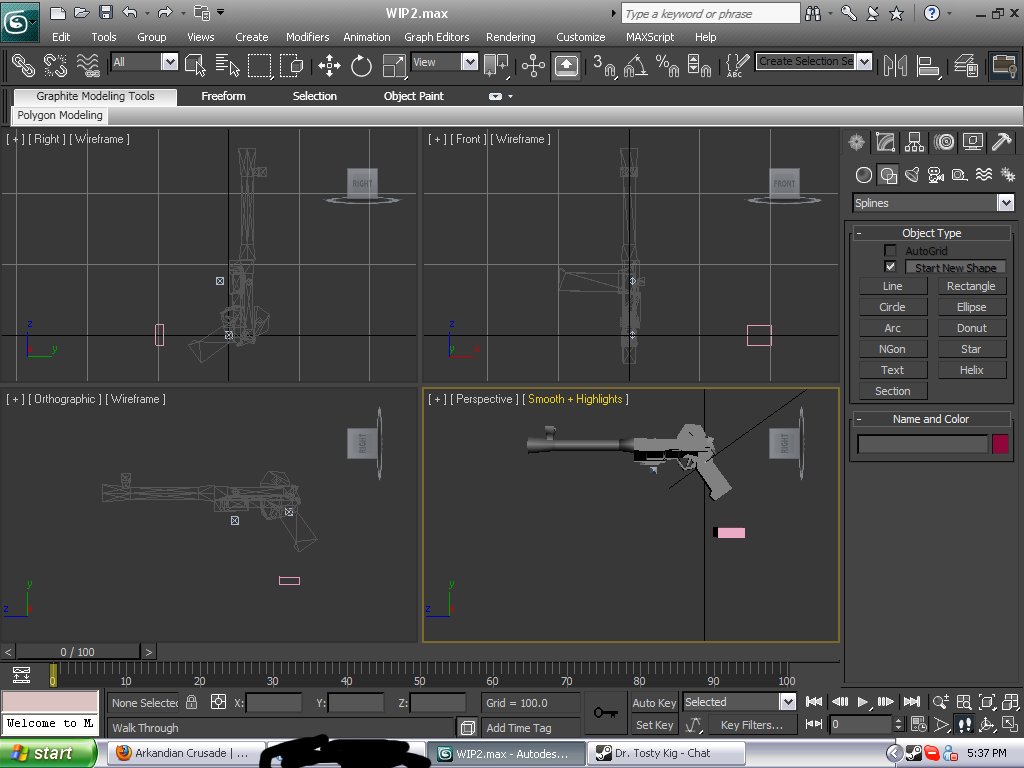This screenshot has width=1024, height=768.
Task: Select the Move transform tool
Action: 328,66
